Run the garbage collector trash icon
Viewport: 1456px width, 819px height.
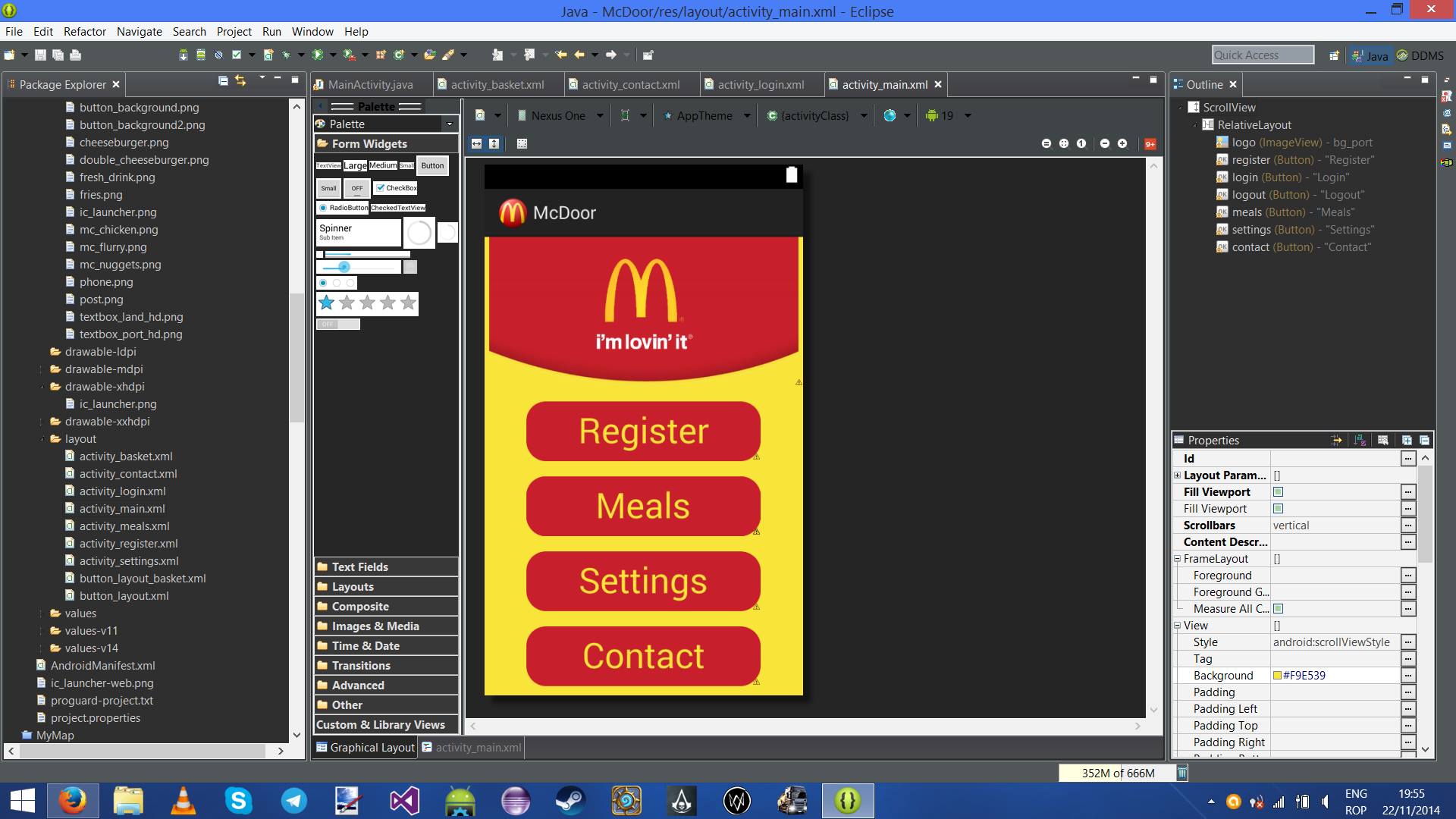pyautogui.click(x=1181, y=773)
